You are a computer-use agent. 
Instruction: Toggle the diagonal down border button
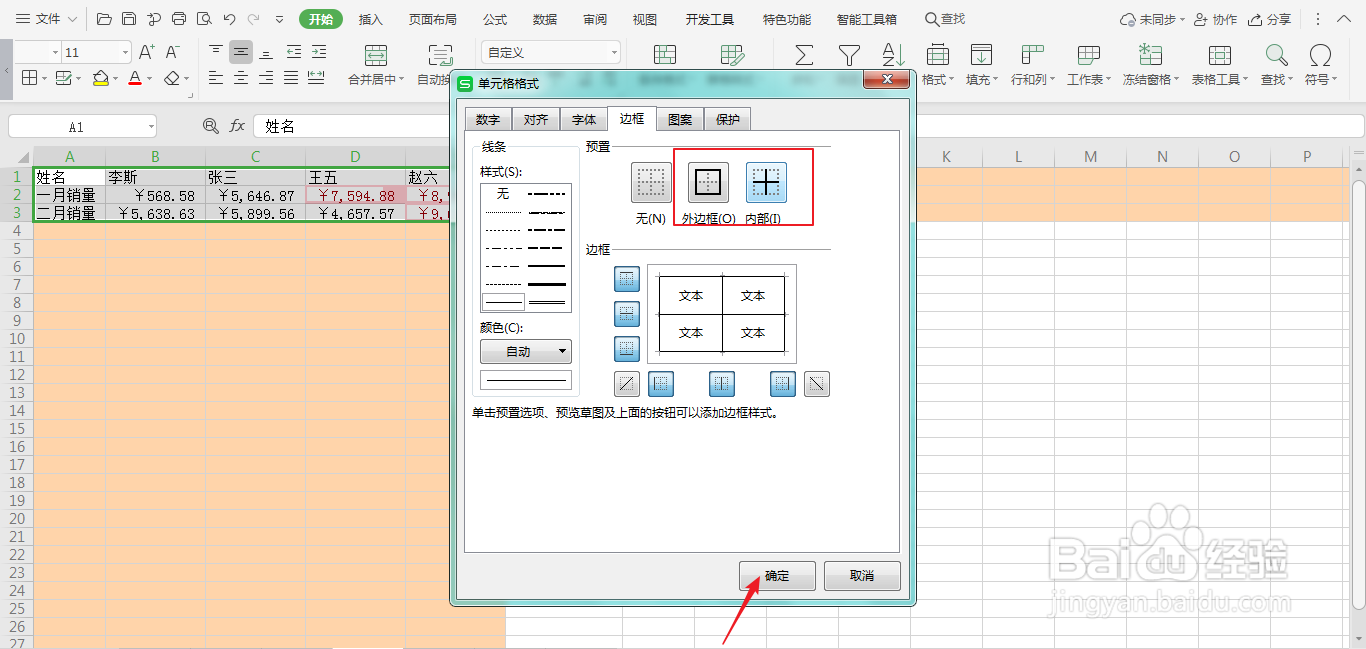pos(817,383)
